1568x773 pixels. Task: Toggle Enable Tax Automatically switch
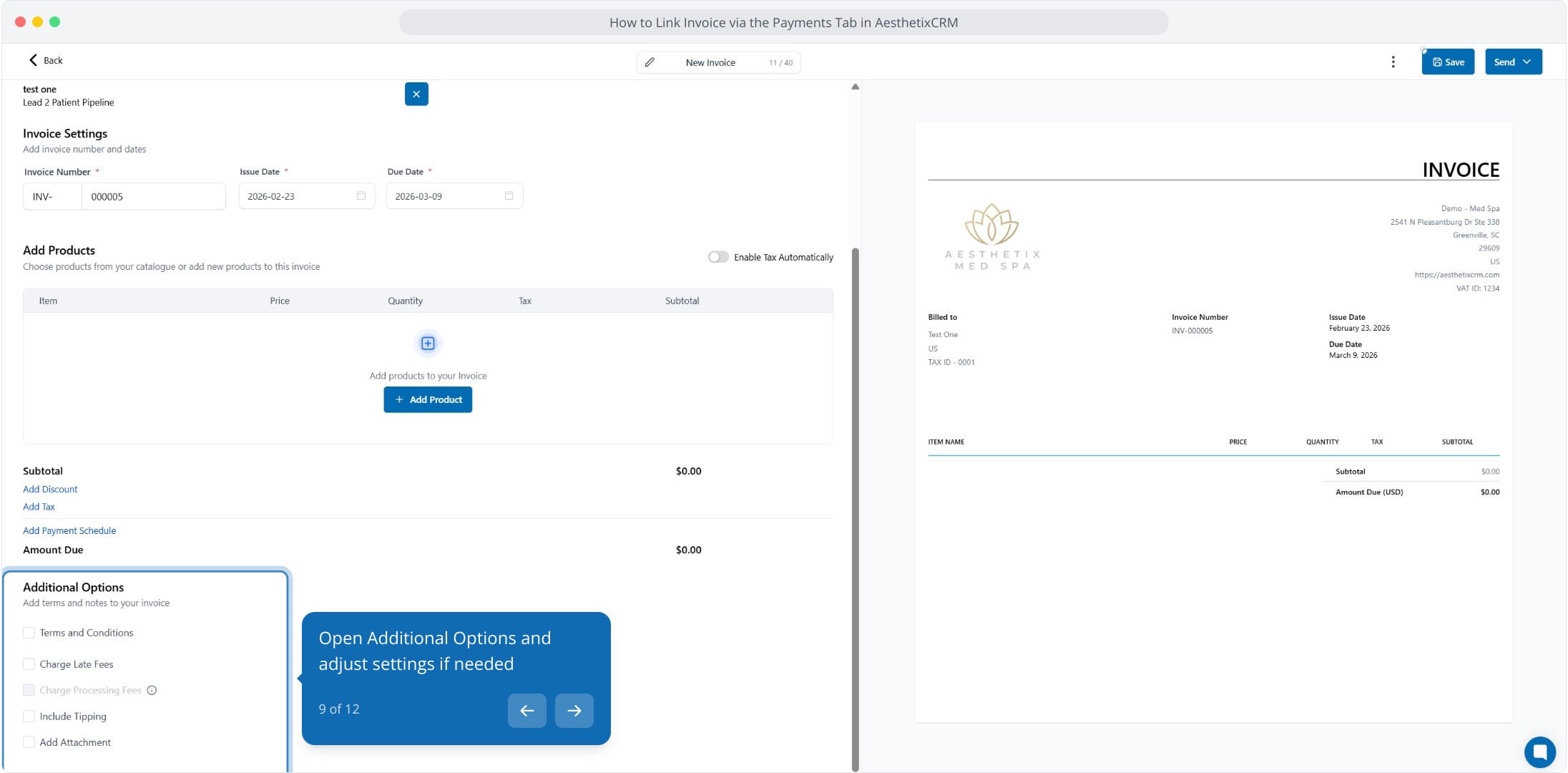pyautogui.click(x=718, y=257)
